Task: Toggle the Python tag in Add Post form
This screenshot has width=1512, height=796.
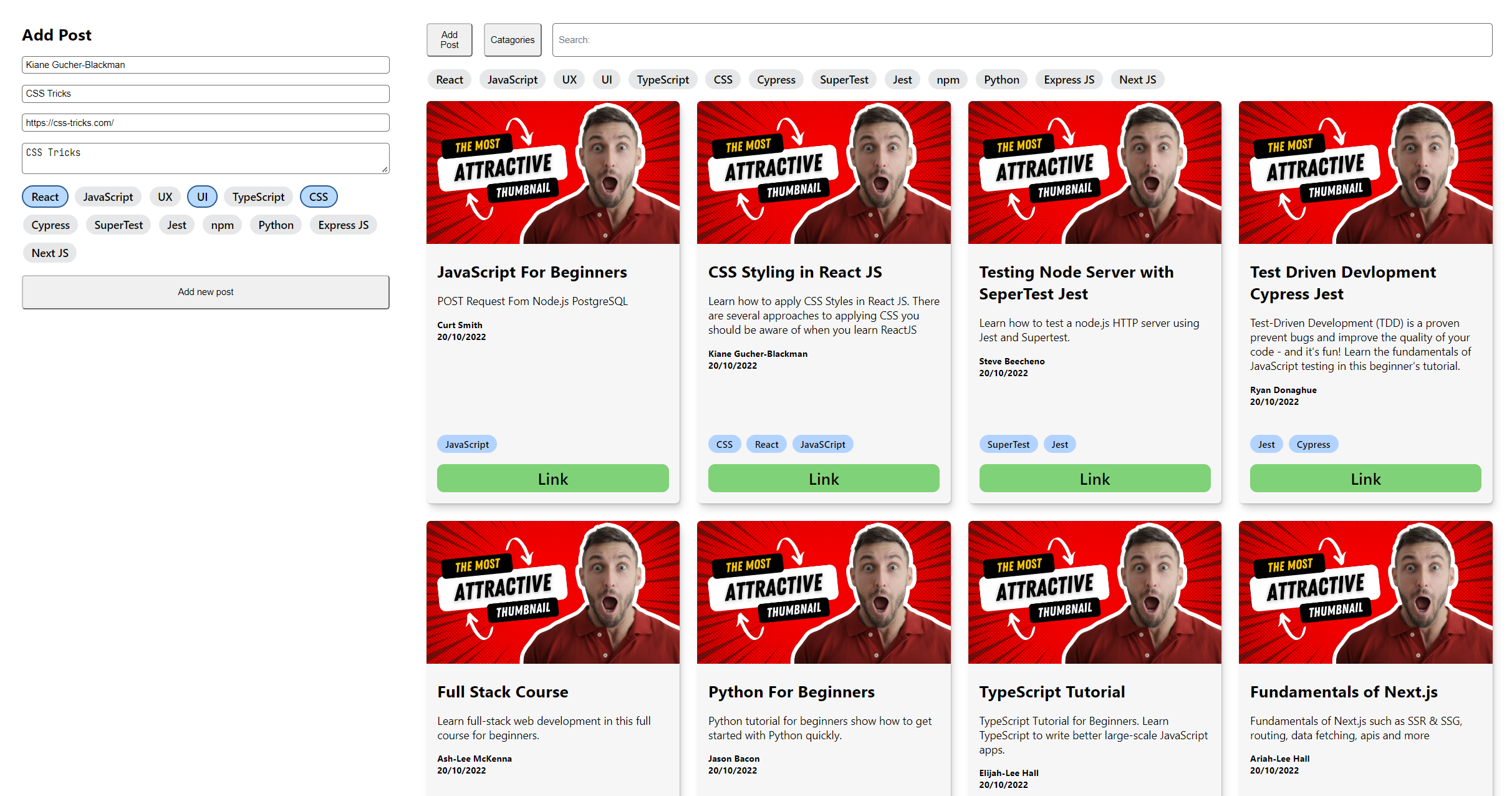Action: click(x=276, y=225)
